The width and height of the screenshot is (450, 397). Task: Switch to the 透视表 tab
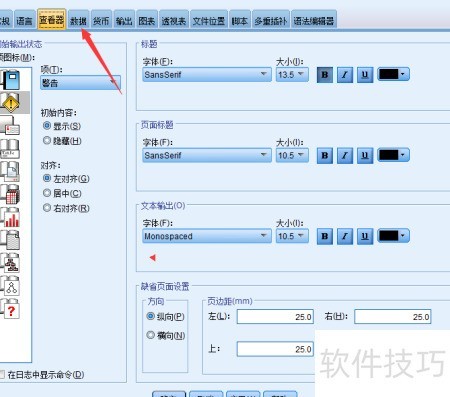(174, 21)
